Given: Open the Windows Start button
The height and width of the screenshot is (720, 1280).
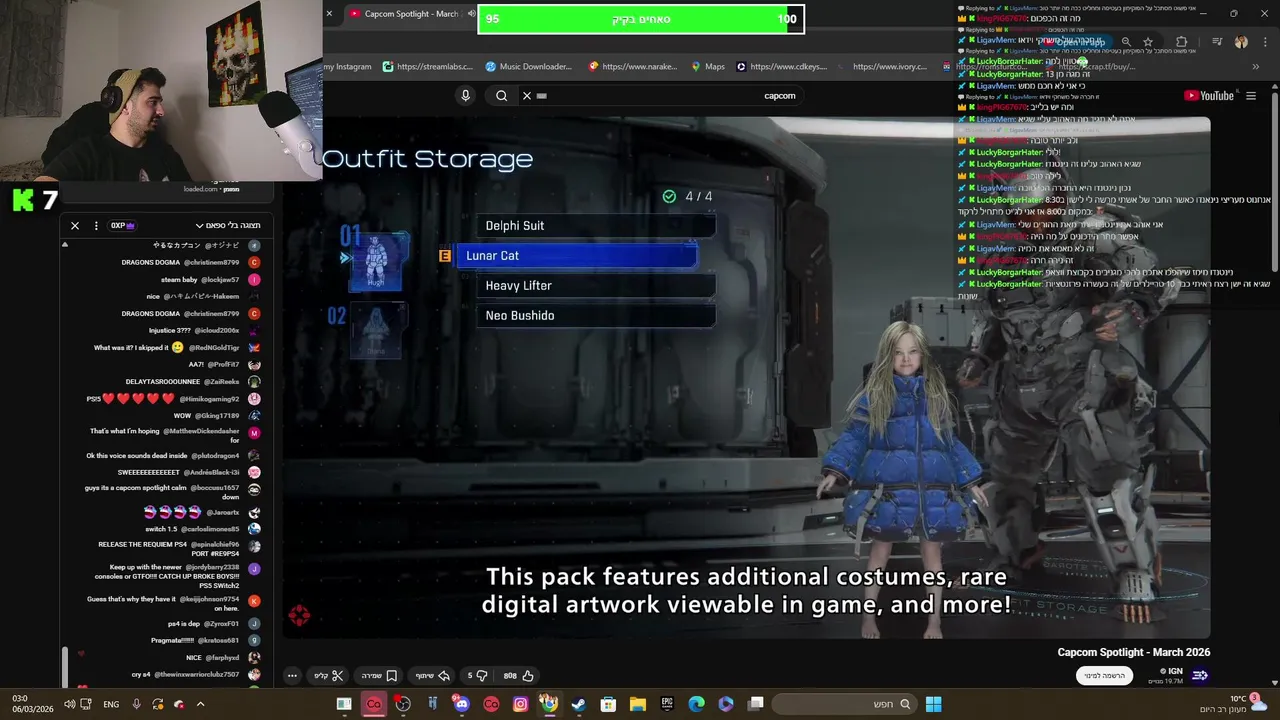Looking at the screenshot, I should 933,704.
